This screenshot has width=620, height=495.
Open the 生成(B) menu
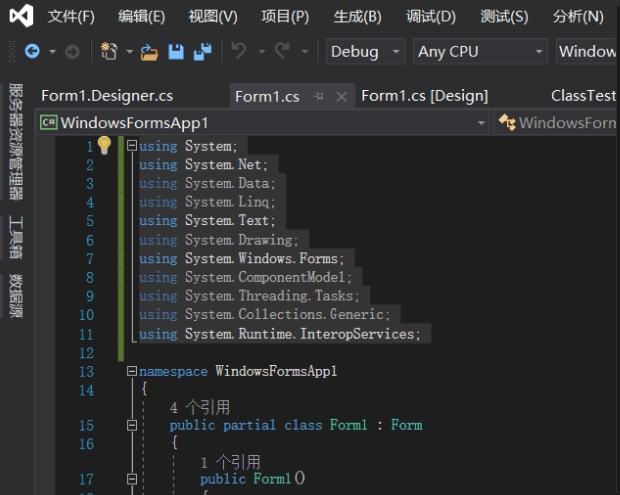point(358,17)
